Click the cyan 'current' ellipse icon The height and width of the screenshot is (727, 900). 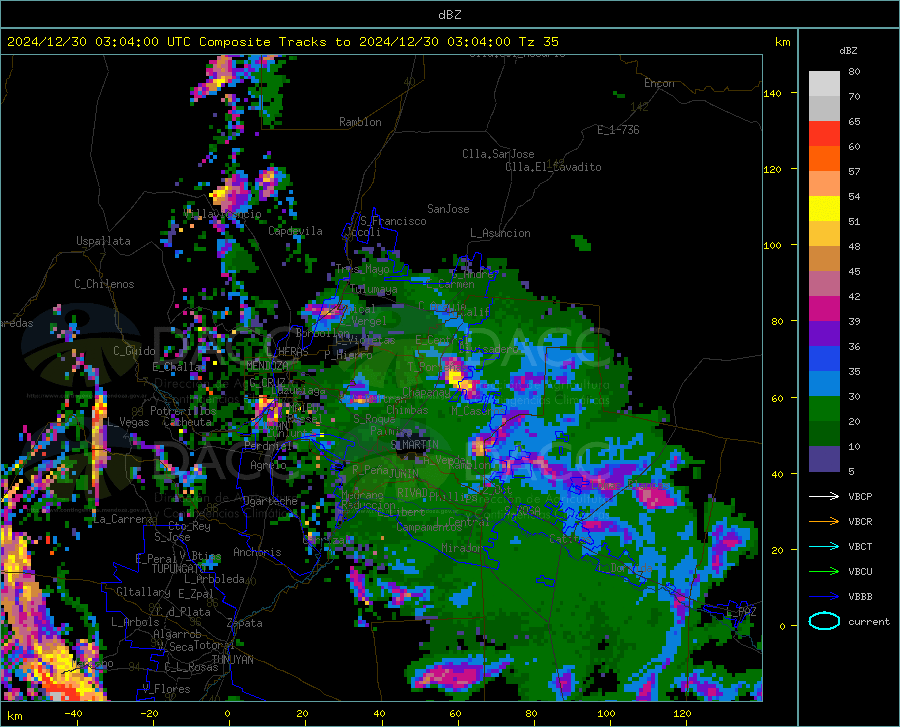824,621
